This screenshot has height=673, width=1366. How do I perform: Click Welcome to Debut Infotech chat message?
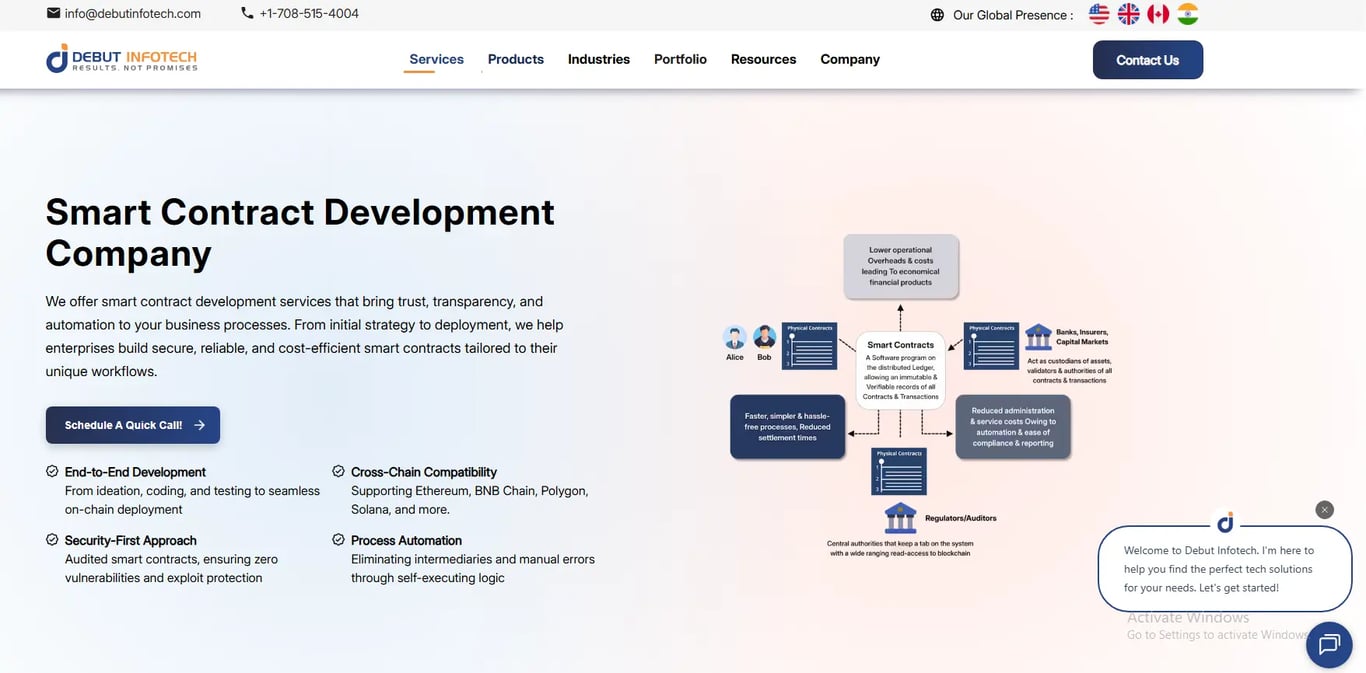(1219, 569)
